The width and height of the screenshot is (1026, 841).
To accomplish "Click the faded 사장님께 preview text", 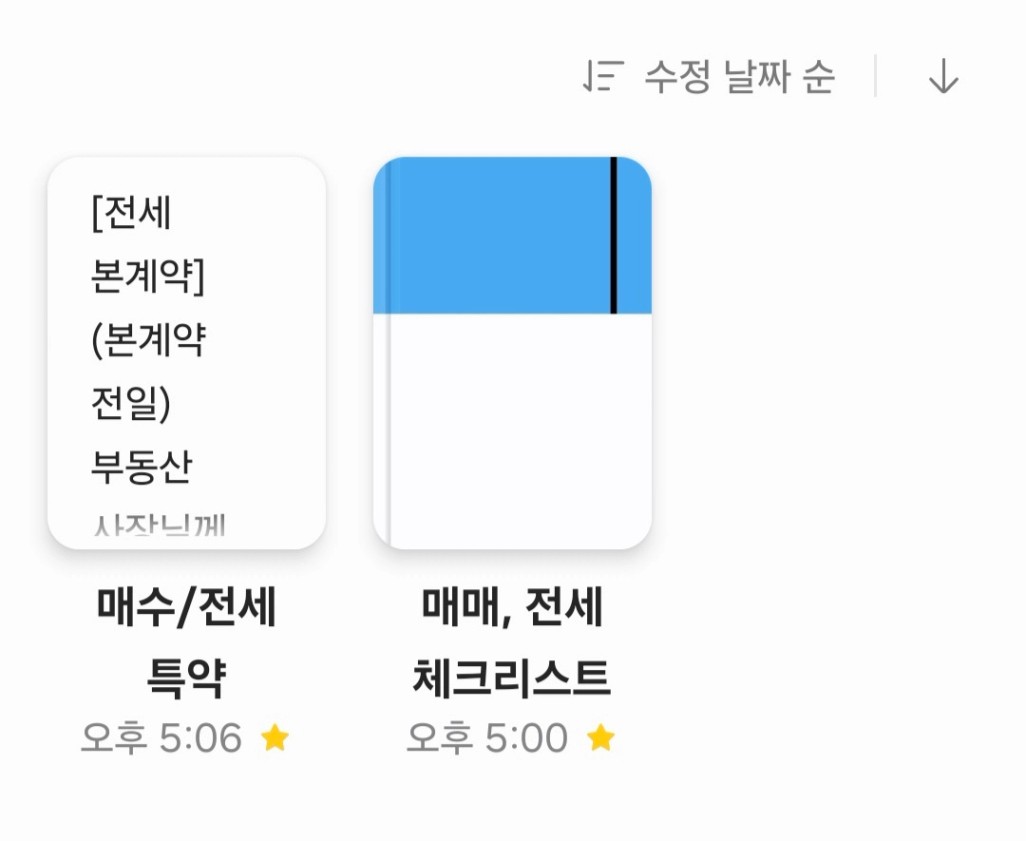I will [x=159, y=525].
